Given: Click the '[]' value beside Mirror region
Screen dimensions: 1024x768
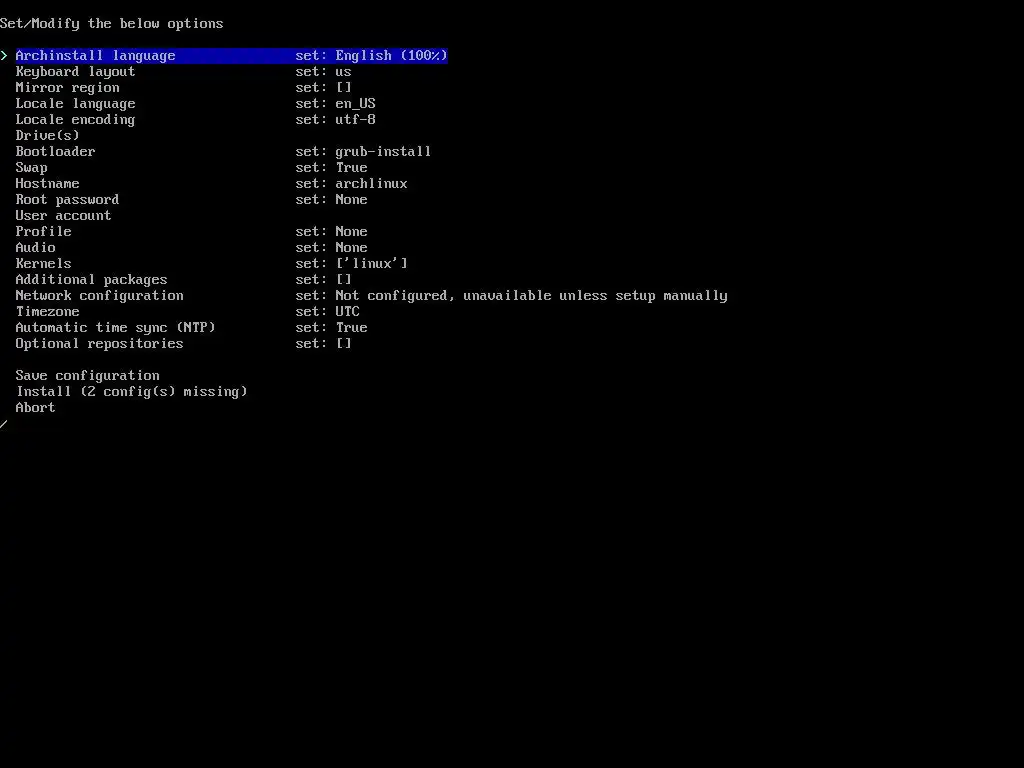Looking at the screenshot, I should (x=344, y=88).
